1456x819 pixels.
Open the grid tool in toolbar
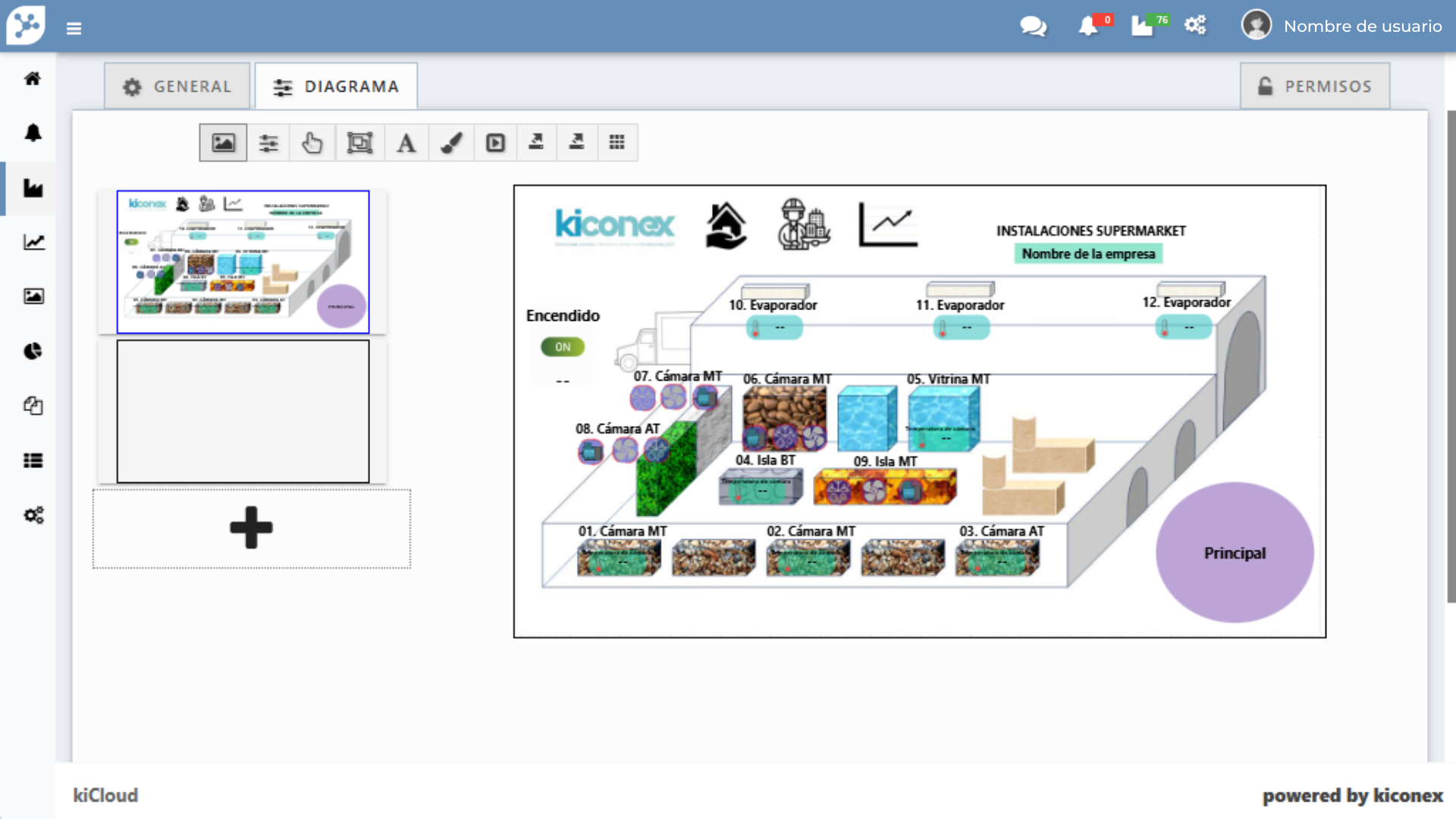[617, 143]
